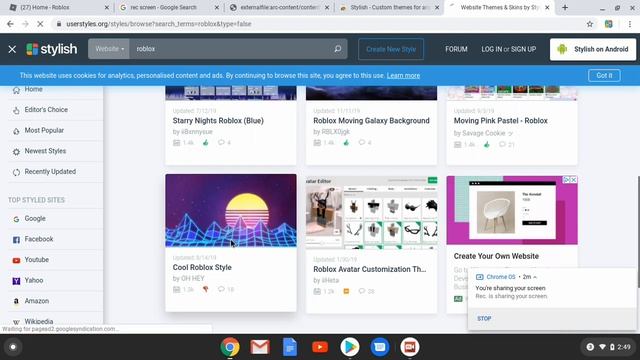This screenshot has height=360, width=640.
Task: Open the system tray showing 2:49
Action: tap(608, 347)
